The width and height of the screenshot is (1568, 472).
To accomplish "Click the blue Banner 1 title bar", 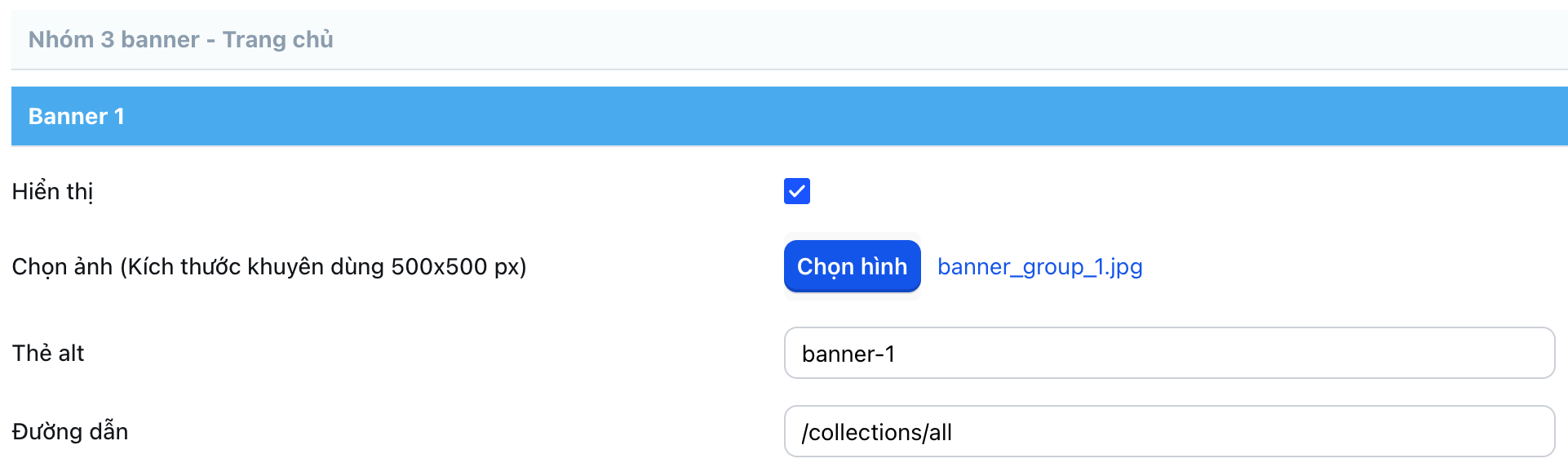I will click(788, 116).
